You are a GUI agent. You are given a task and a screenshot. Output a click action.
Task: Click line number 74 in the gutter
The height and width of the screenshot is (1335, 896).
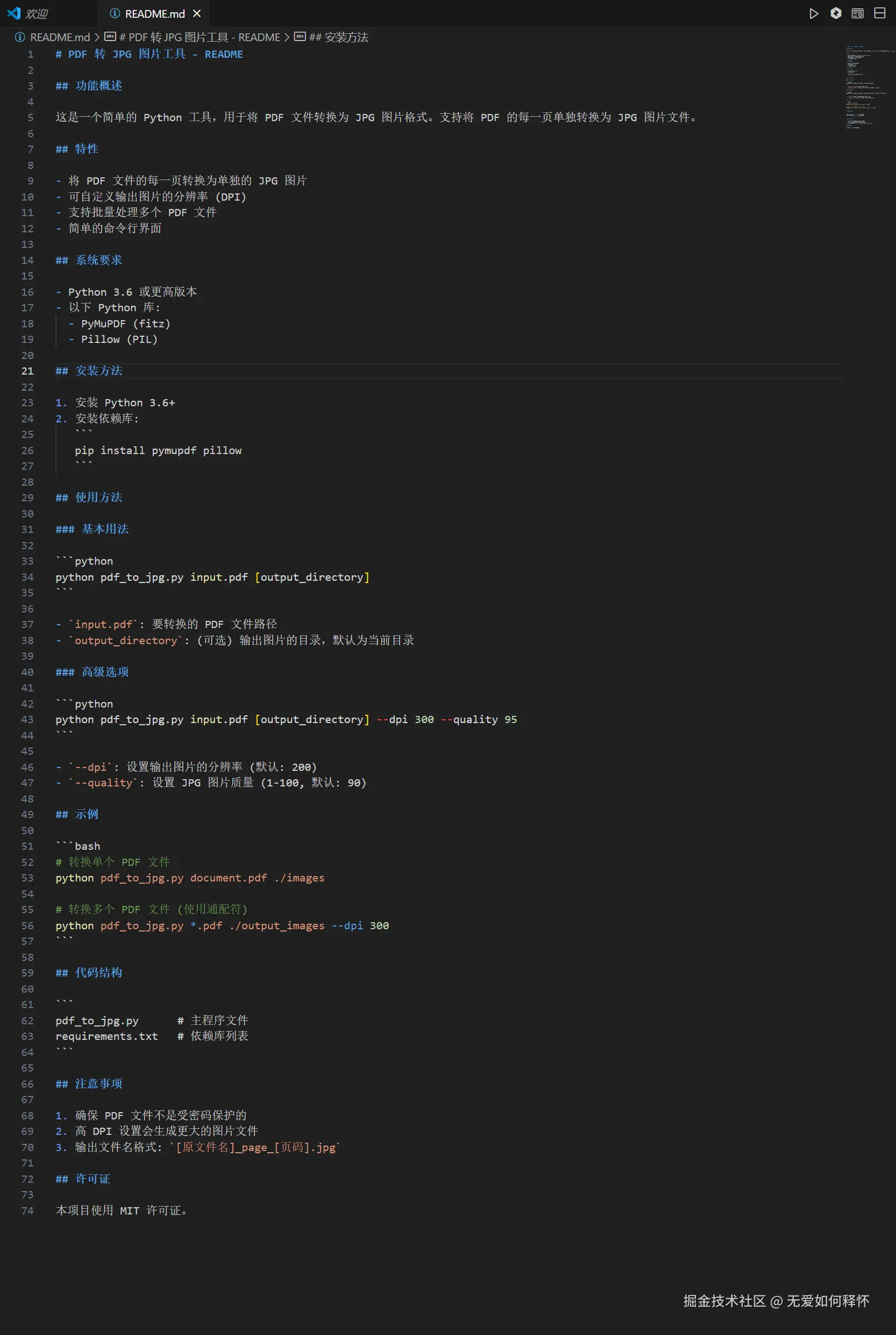point(27,1211)
